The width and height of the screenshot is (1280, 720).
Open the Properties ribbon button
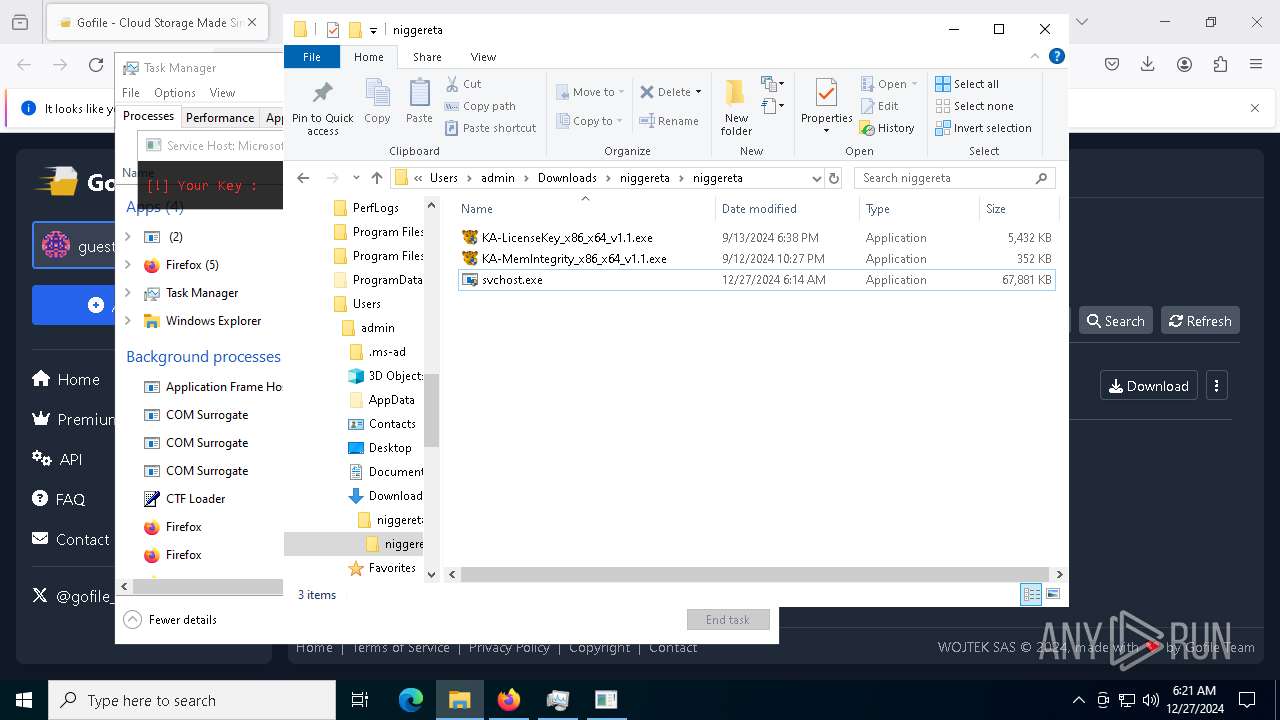tap(826, 106)
